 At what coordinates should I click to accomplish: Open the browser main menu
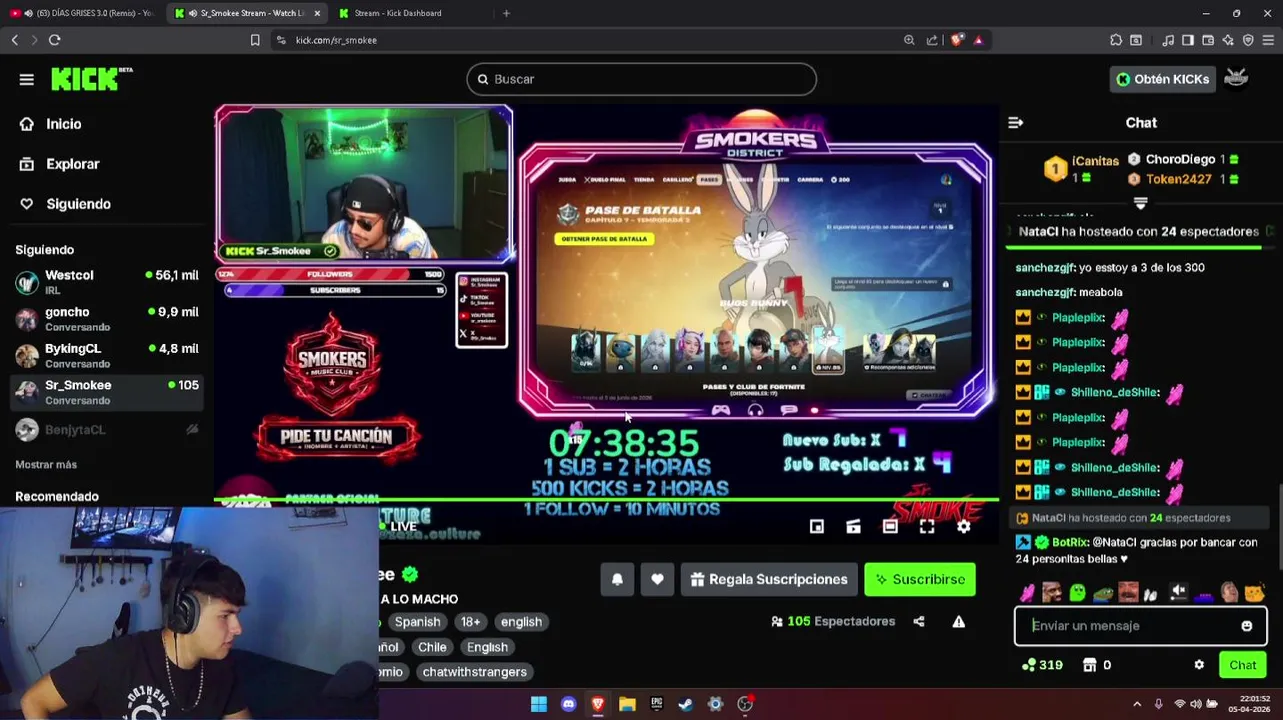[1268, 40]
